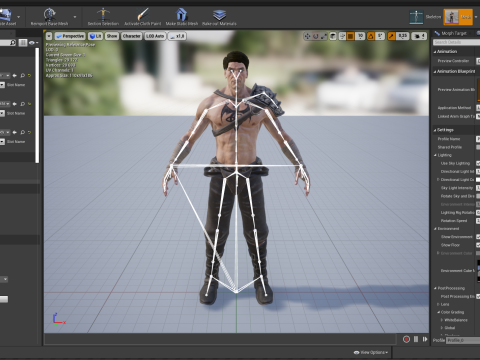480x360 pixels.
Task: Toggle the Use Sky Lighting checkbox
Action: pos(478,163)
